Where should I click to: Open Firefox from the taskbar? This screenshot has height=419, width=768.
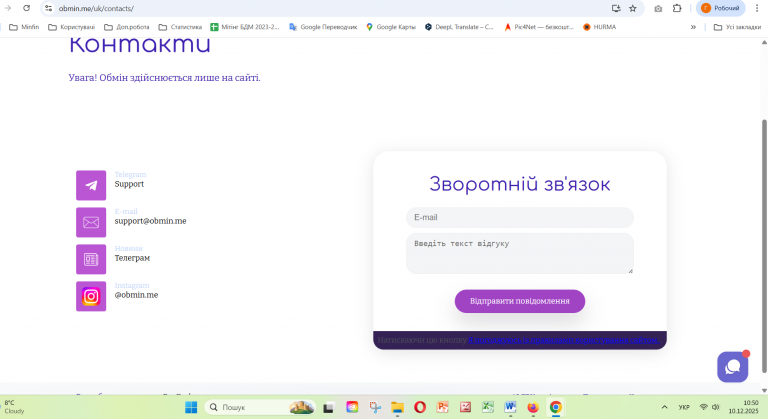(x=533, y=407)
